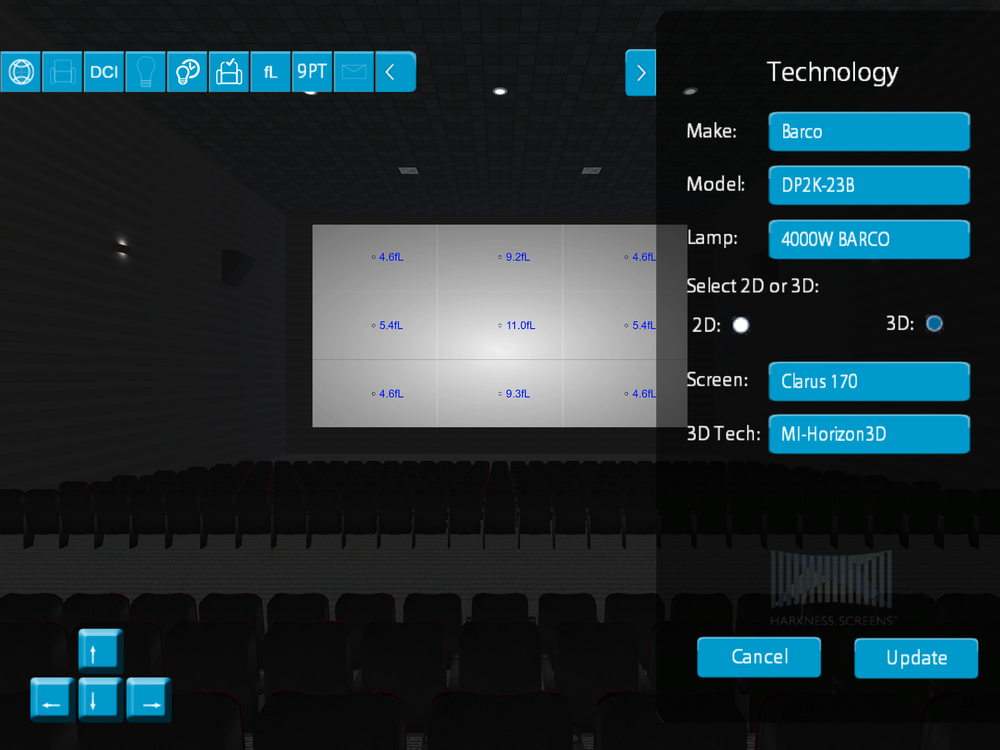This screenshot has height=750, width=1000.
Task: Click the seat with checkmark icon
Action: pos(228,71)
